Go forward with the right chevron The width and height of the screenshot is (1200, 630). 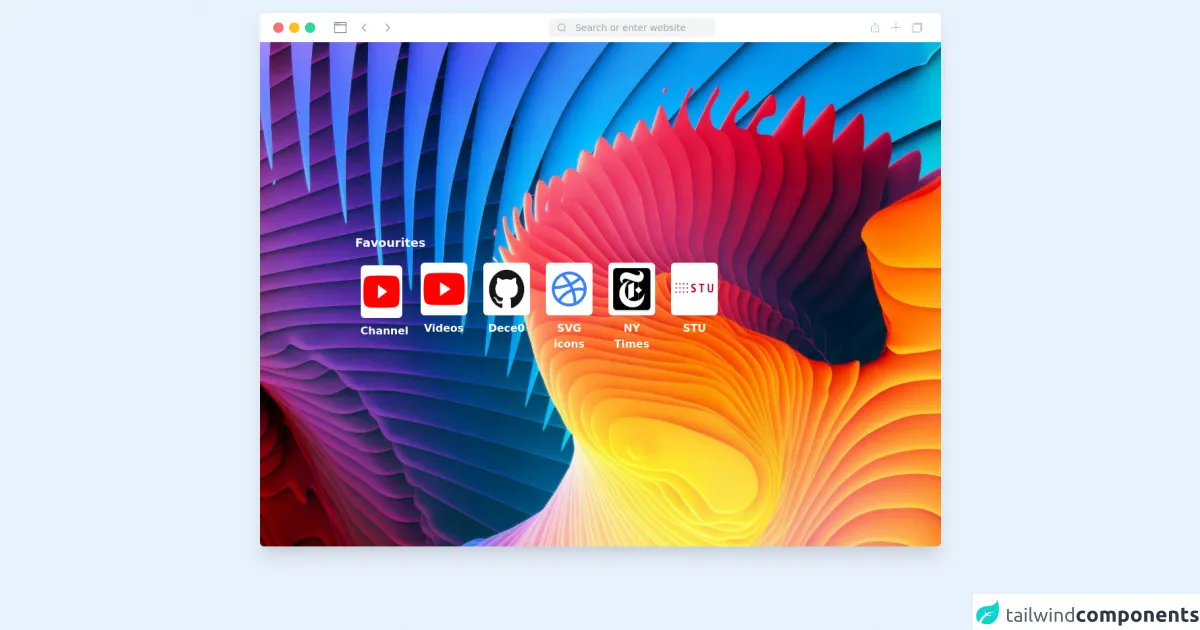point(388,28)
